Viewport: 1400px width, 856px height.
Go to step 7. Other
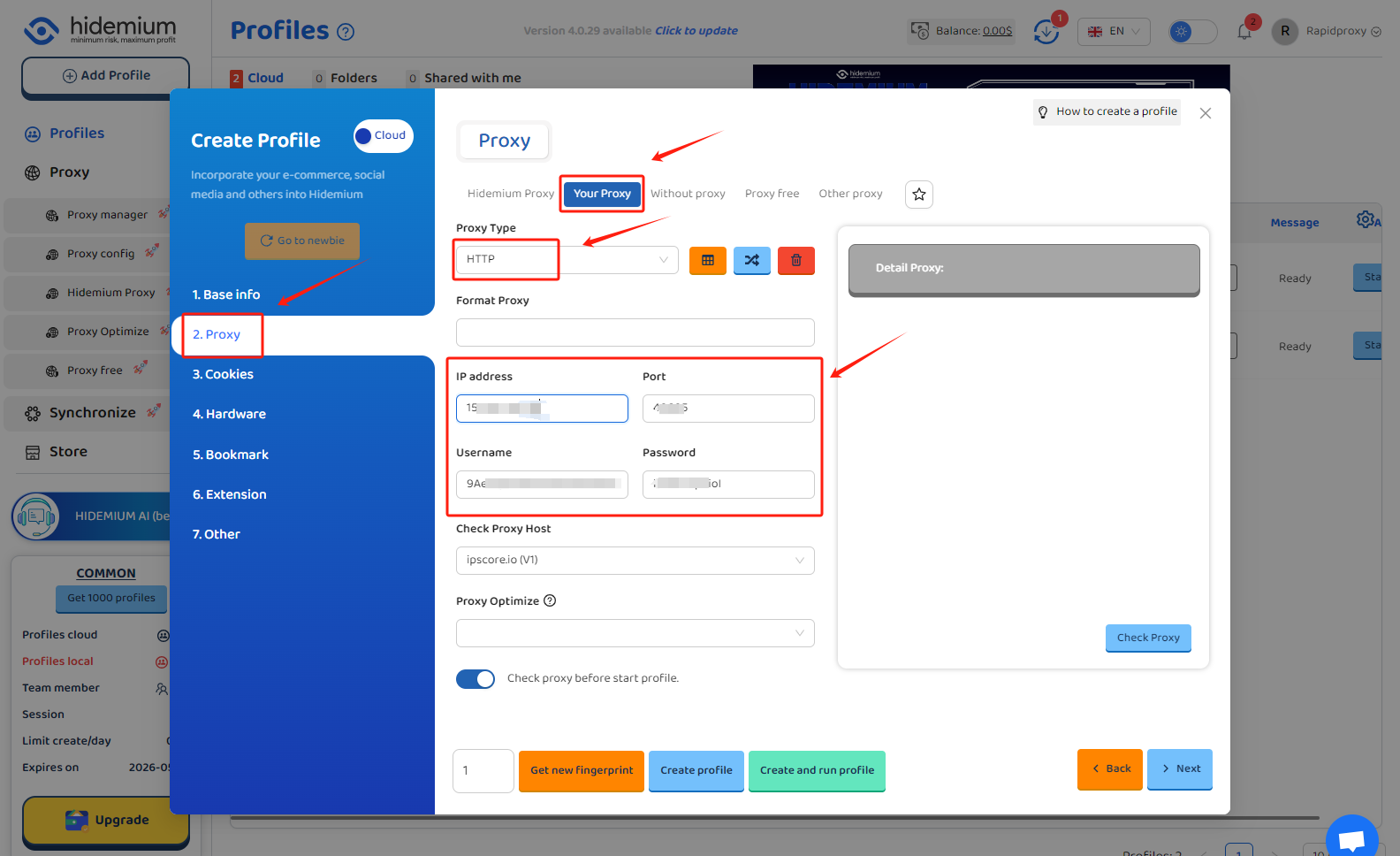[217, 534]
